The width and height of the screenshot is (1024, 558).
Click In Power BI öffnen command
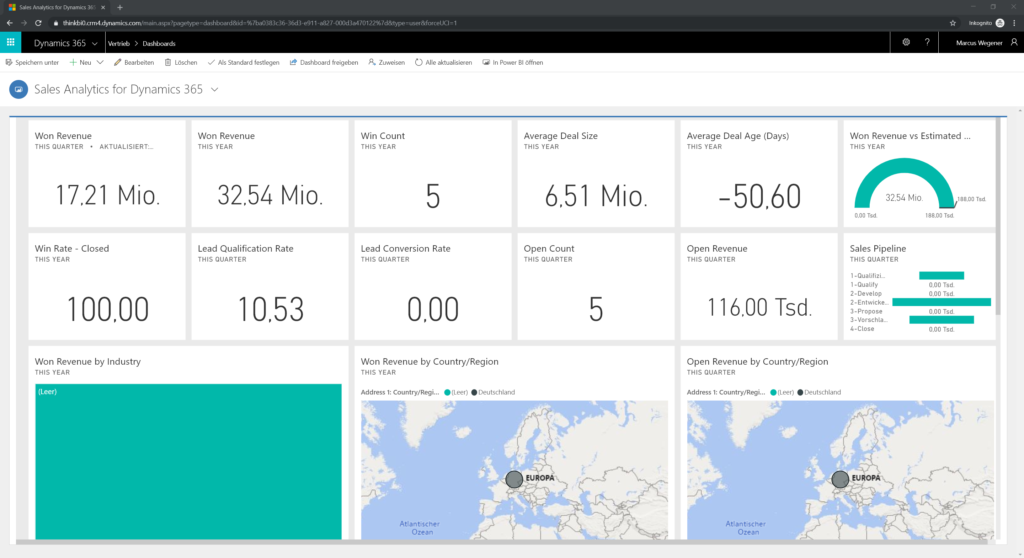(513, 63)
